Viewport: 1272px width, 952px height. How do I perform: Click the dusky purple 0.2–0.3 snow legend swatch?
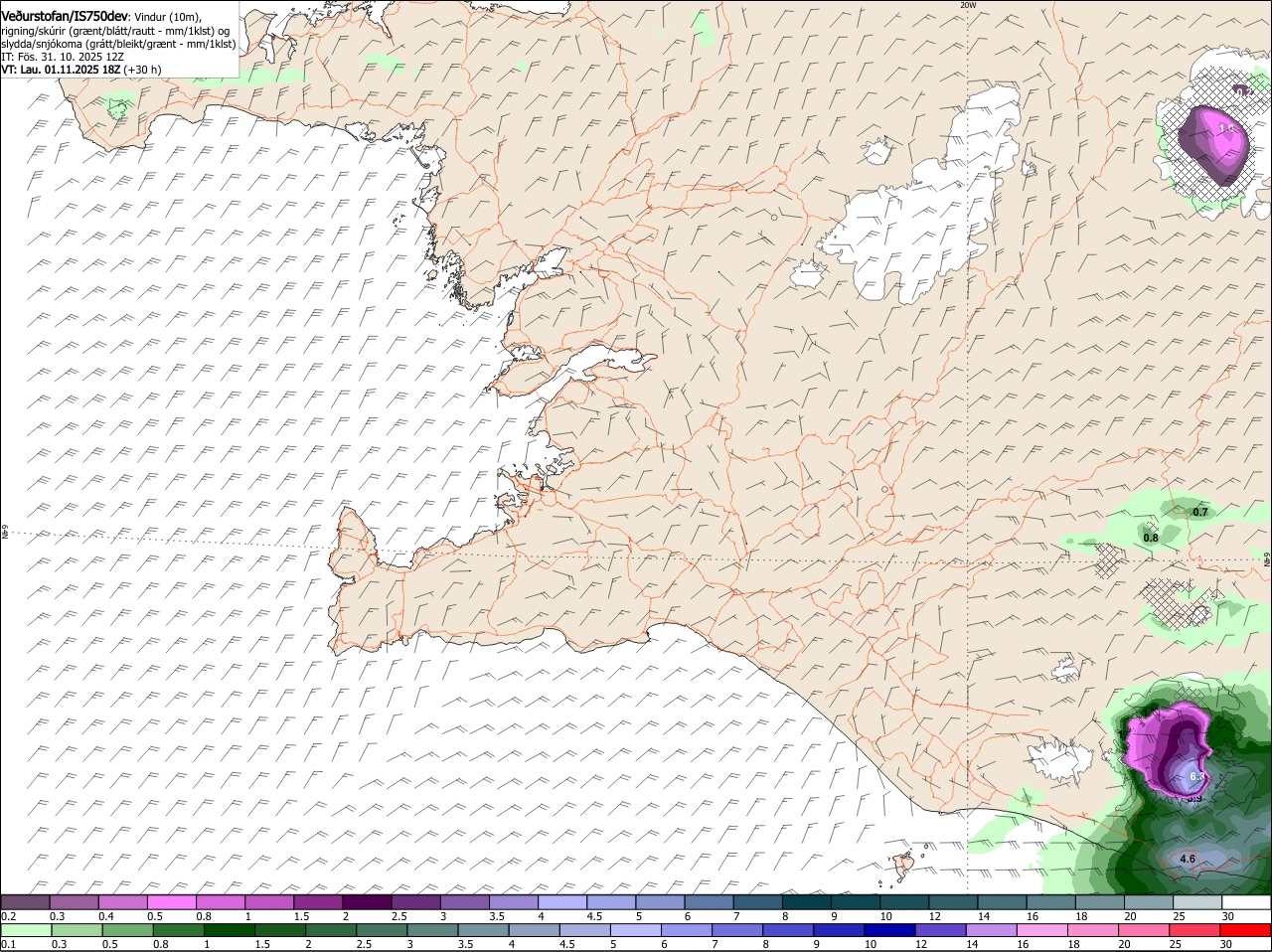[25, 902]
